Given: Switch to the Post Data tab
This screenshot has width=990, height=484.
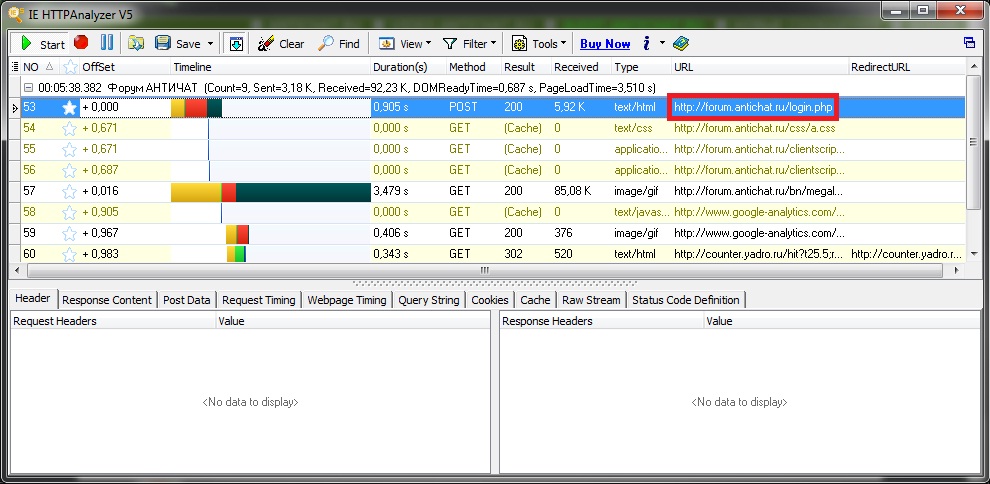Looking at the screenshot, I should point(187,300).
